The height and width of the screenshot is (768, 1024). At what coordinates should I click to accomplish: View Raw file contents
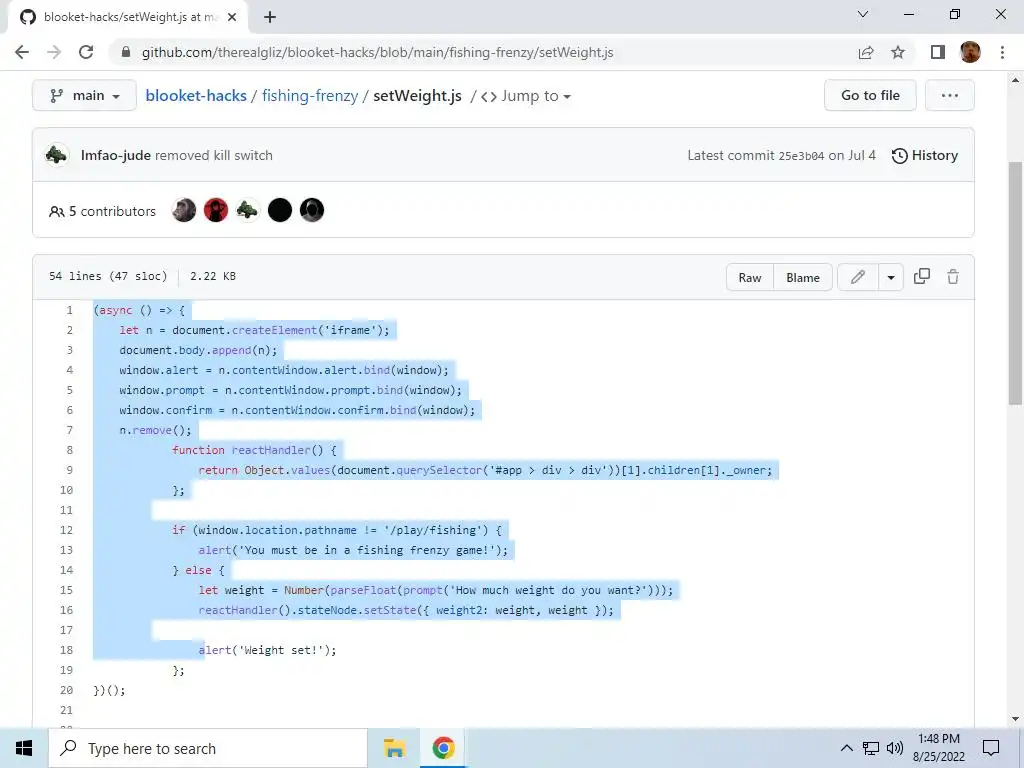[x=750, y=278]
